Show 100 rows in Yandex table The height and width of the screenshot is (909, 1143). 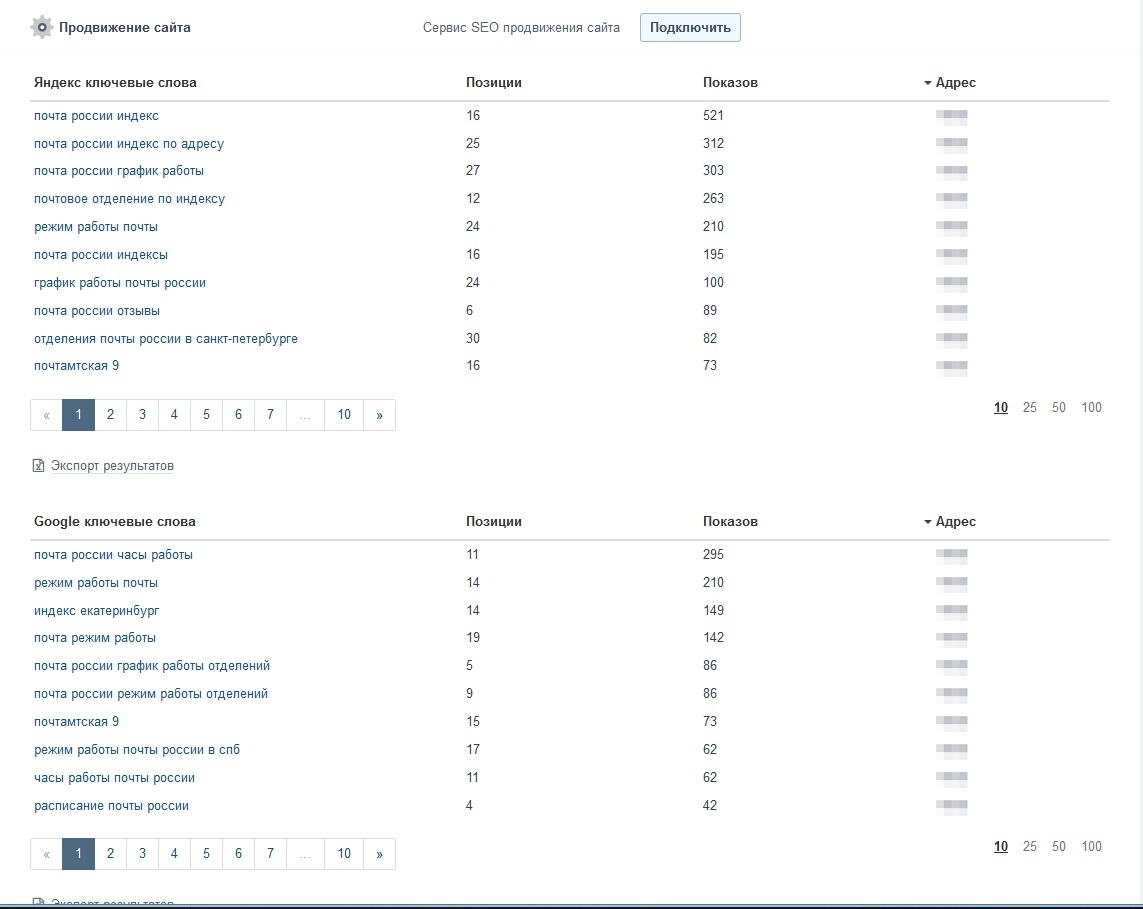click(1091, 408)
